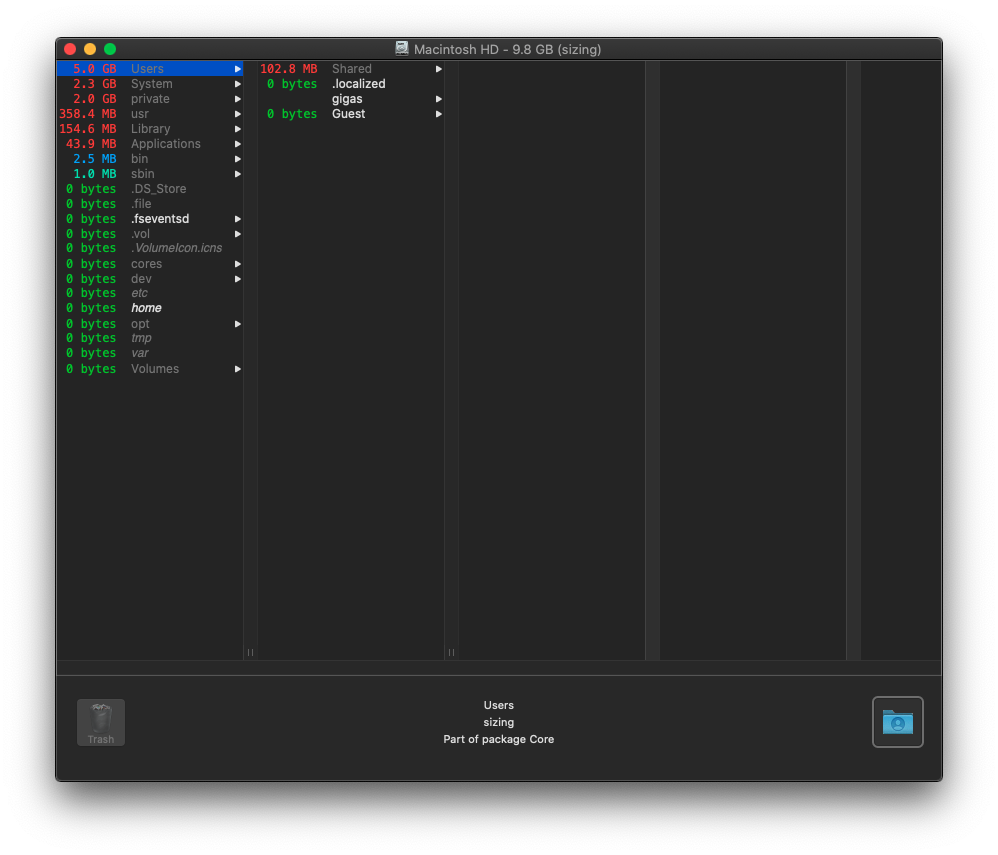Screen dimensions: 998x855
Task: Expand the System folder arrow
Action: pos(237,84)
